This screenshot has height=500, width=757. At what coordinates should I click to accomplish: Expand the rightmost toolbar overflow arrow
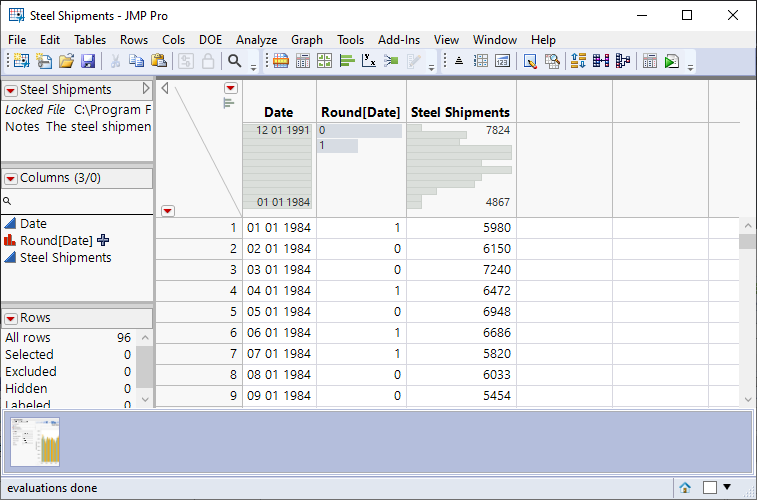[690, 68]
